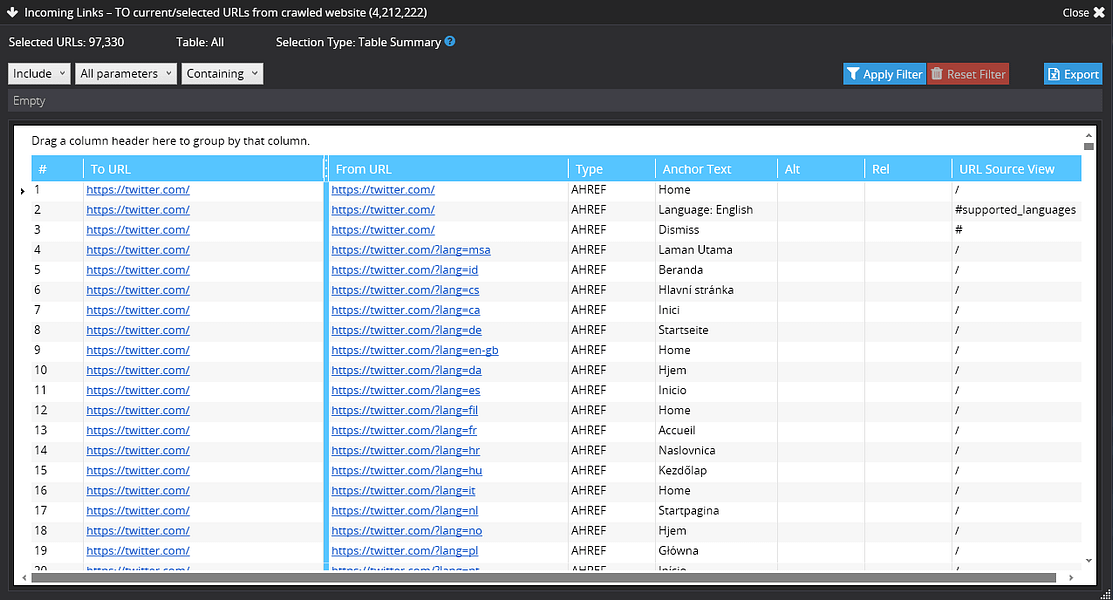Open the ?lang=pl From URL link
The image size is (1113, 600).
pos(405,550)
